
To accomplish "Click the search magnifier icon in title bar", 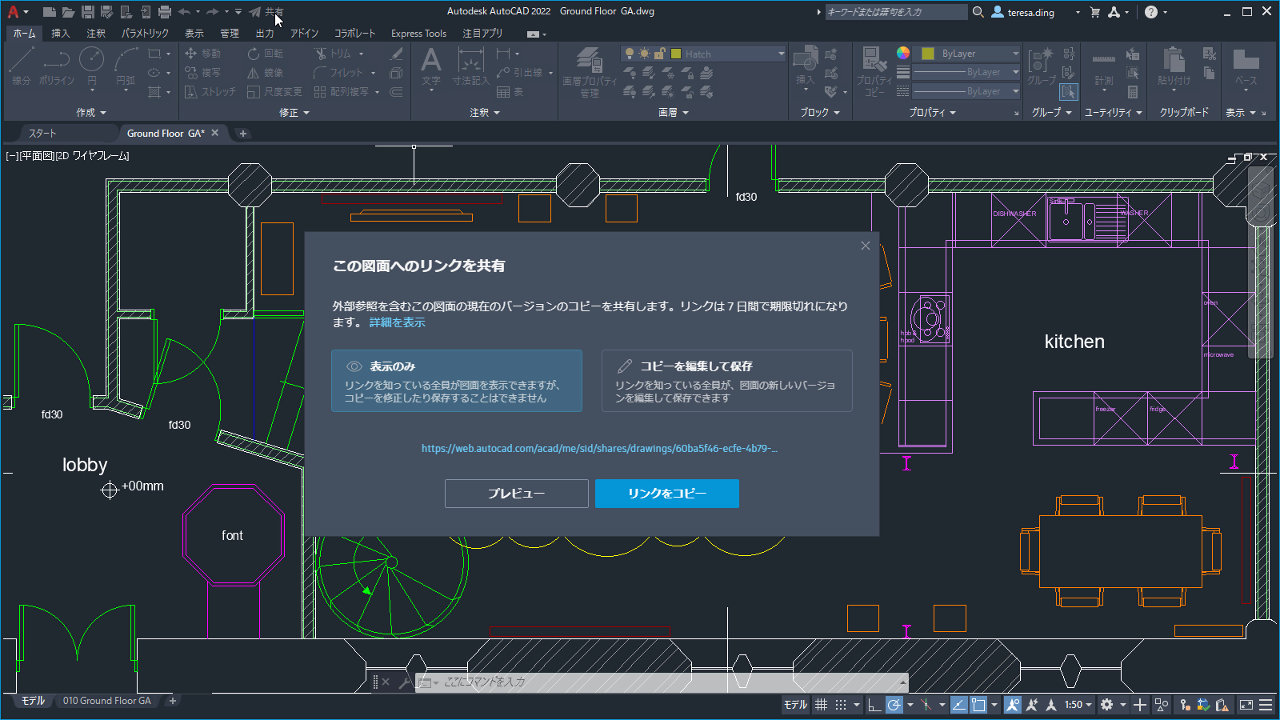I will tap(978, 12).
